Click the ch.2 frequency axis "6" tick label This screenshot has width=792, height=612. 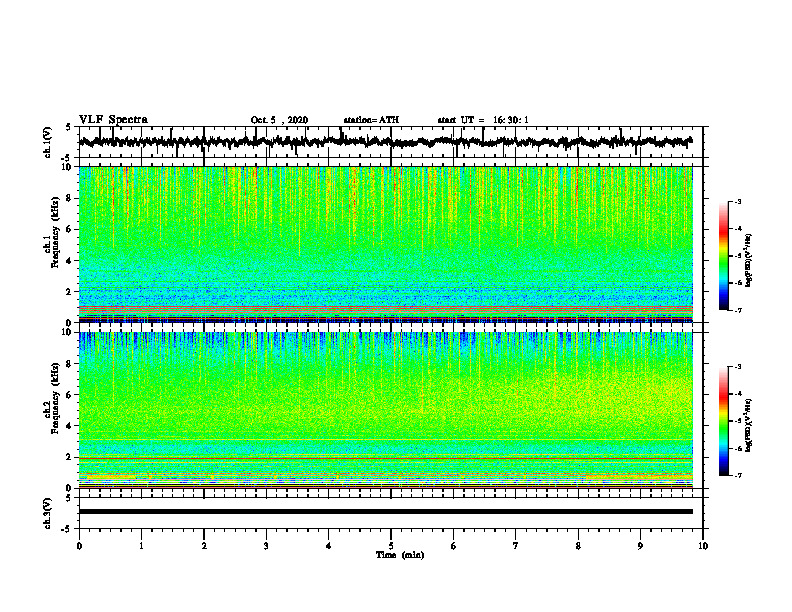(x=69, y=395)
